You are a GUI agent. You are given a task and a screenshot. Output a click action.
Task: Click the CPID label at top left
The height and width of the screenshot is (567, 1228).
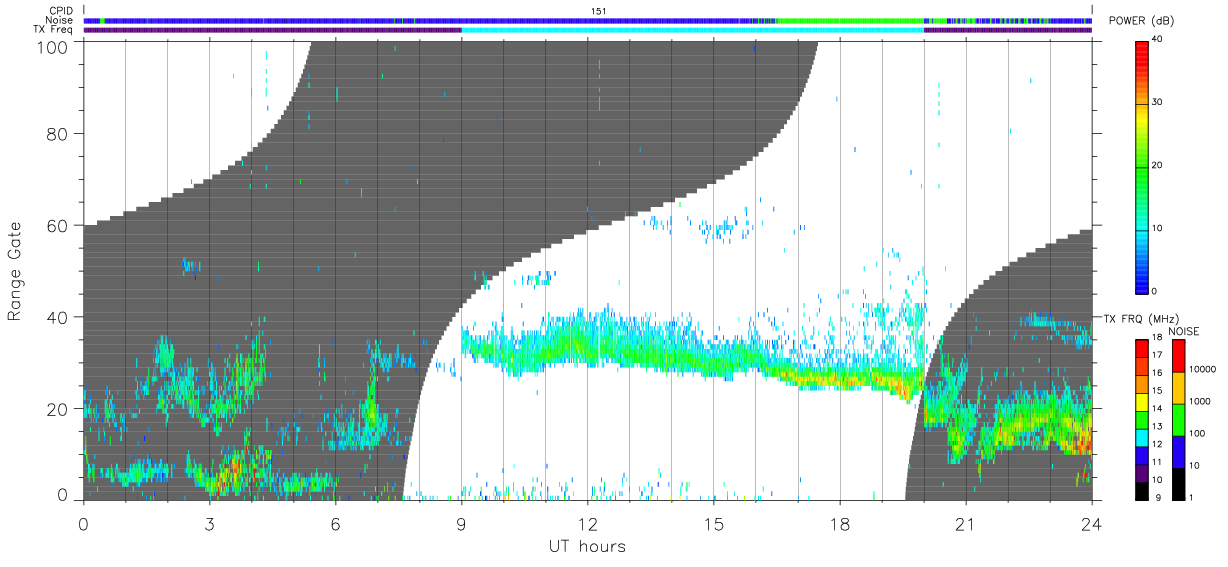tap(60, 11)
